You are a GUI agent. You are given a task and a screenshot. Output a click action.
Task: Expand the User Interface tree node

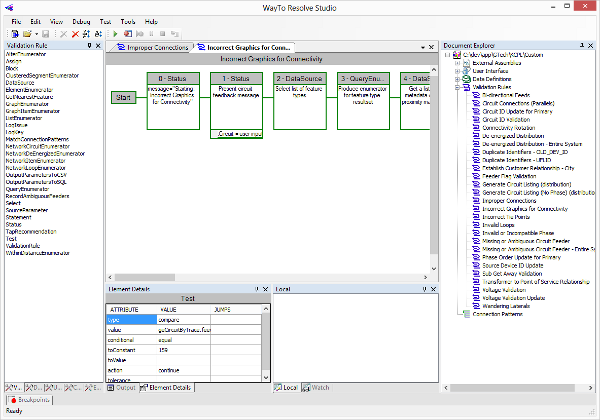(x=457, y=71)
